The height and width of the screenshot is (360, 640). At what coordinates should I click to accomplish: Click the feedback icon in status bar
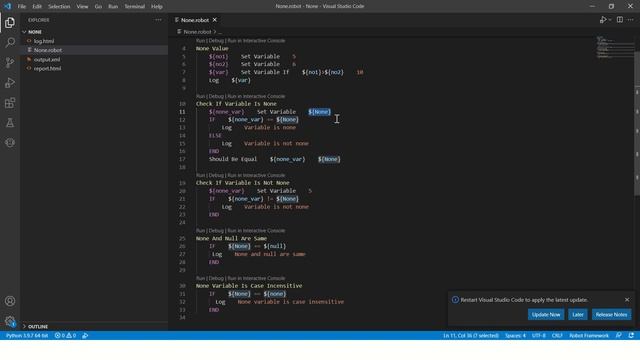point(619,336)
